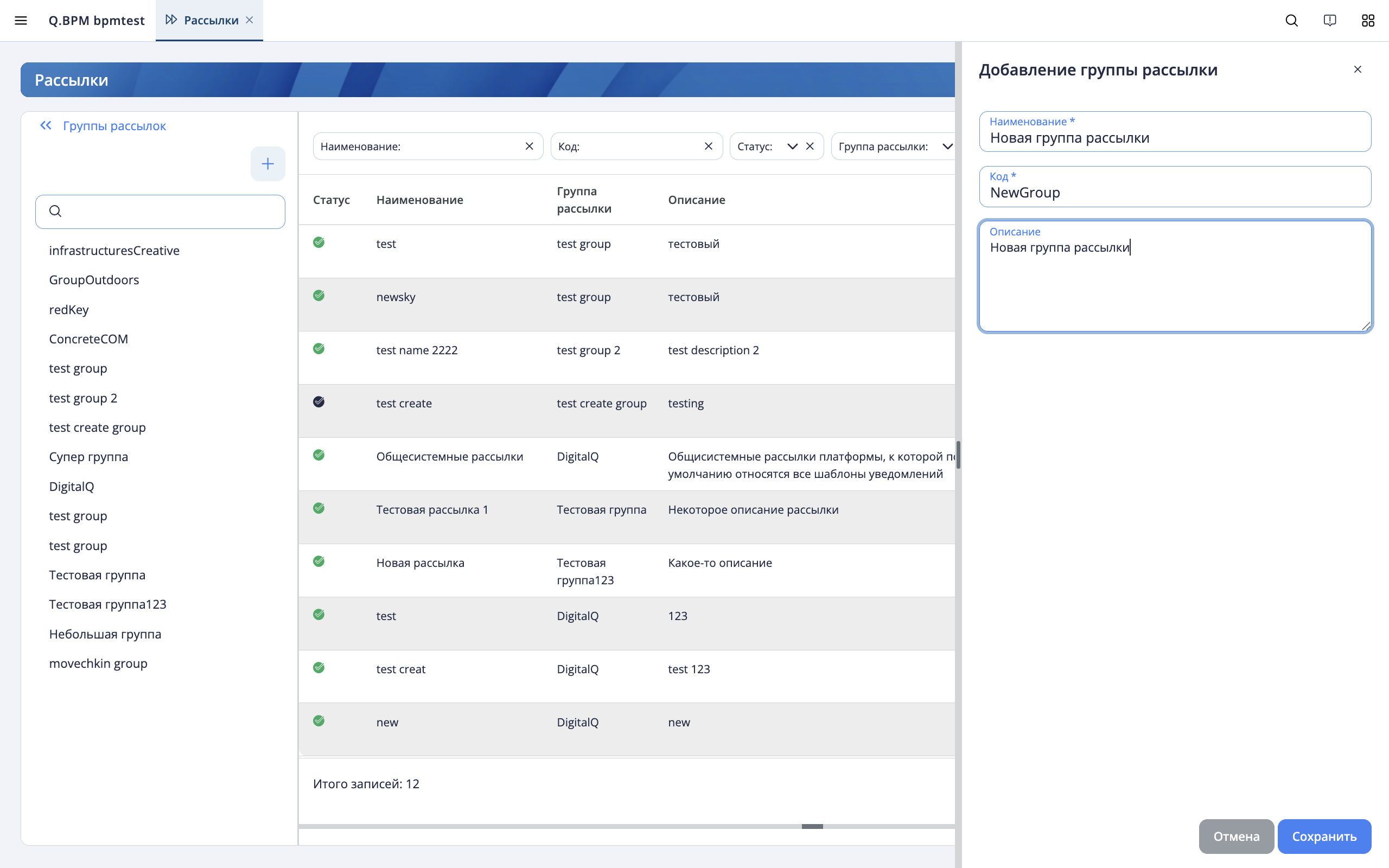Screen dimensions: 1389x868
Task: Click status icon of Тестовая рассылка 1
Action: [x=319, y=508]
